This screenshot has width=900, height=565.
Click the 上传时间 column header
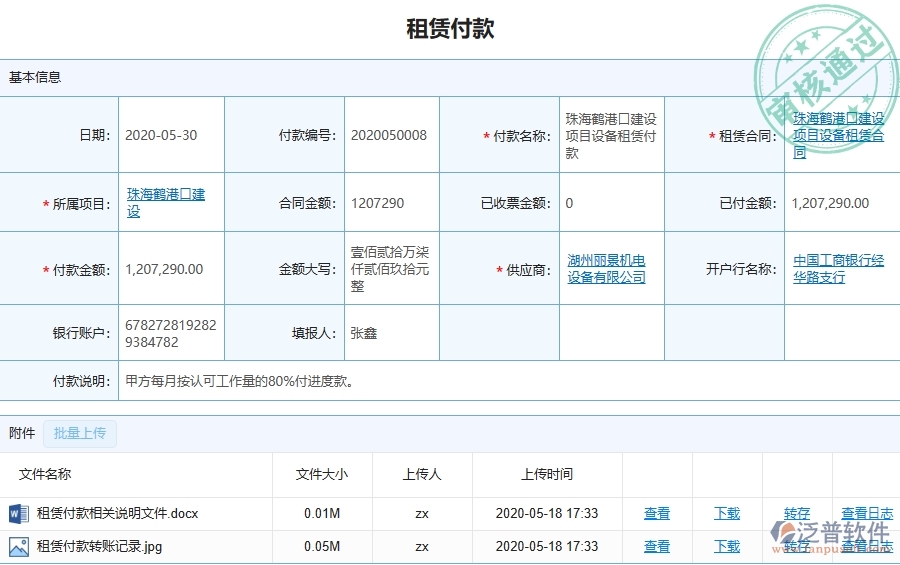pyautogui.click(x=547, y=475)
